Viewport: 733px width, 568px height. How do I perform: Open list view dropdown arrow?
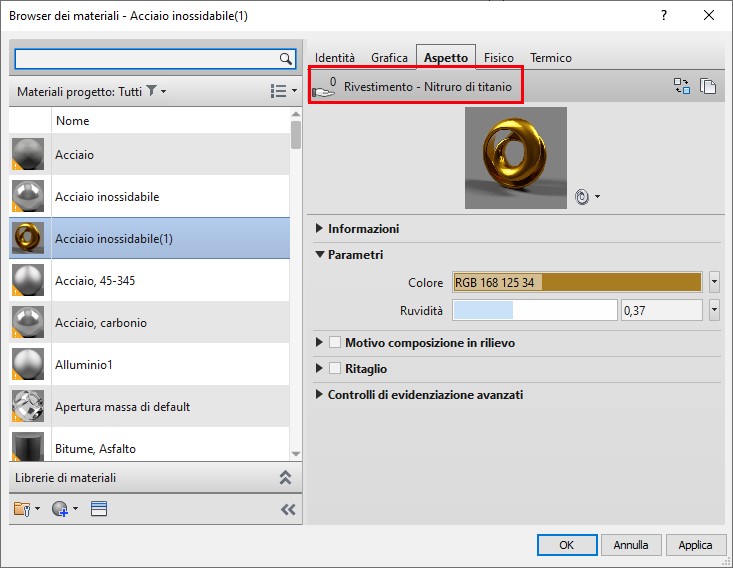pos(294,91)
